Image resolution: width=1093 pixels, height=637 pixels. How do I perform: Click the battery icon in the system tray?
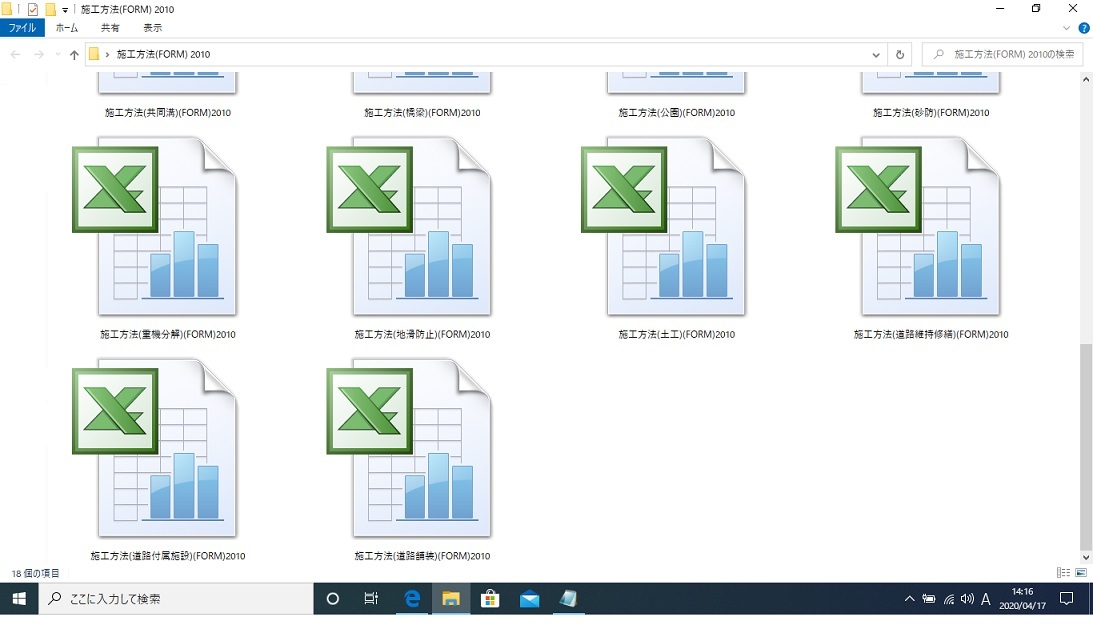[928, 599]
